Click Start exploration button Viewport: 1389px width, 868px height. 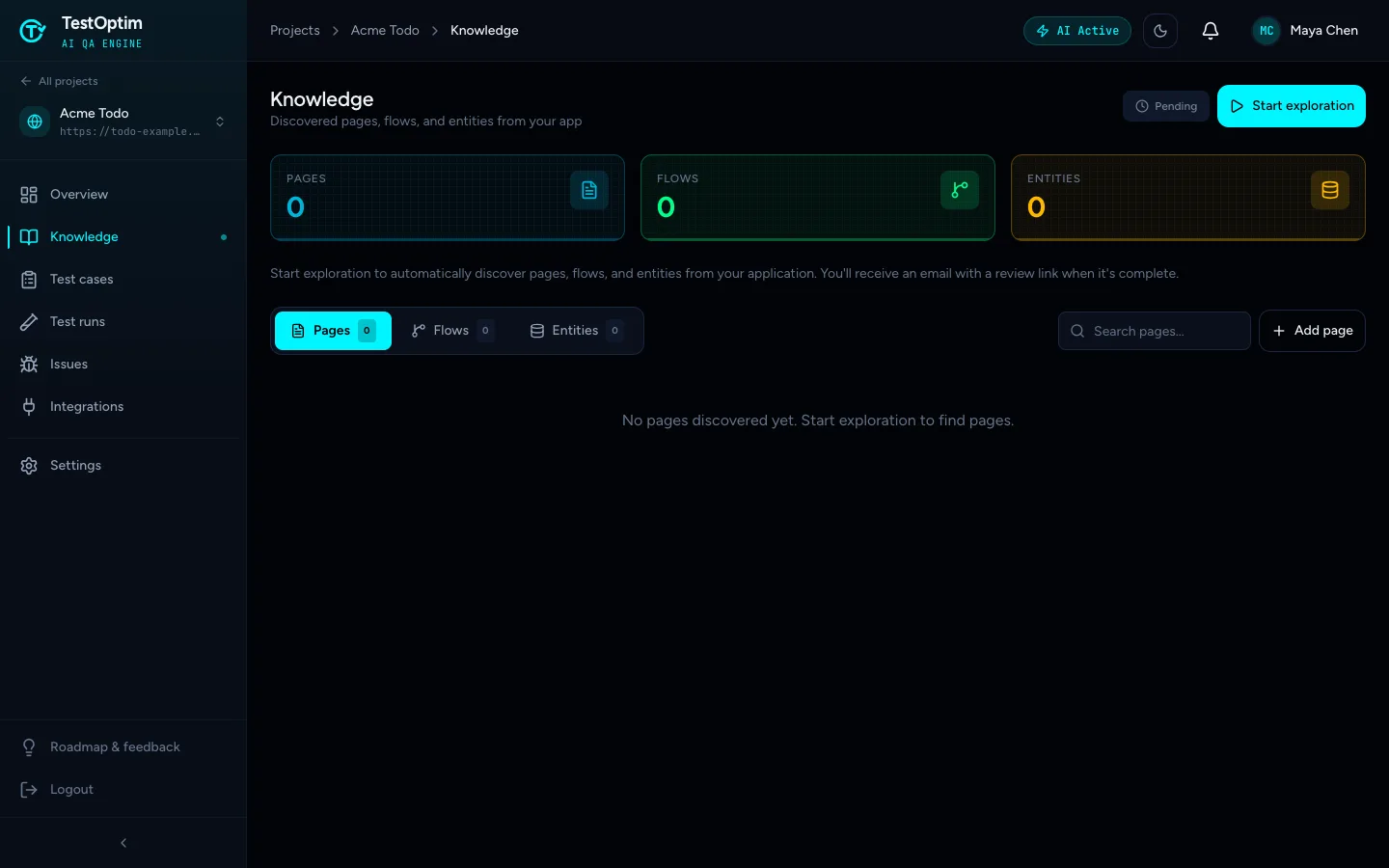pyautogui.click(x=1292, y=106)
